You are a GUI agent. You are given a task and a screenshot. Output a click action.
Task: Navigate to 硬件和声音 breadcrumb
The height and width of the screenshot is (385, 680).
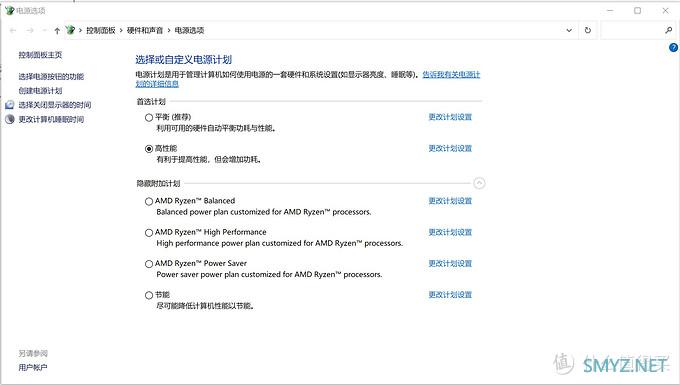tap(145, 30)
